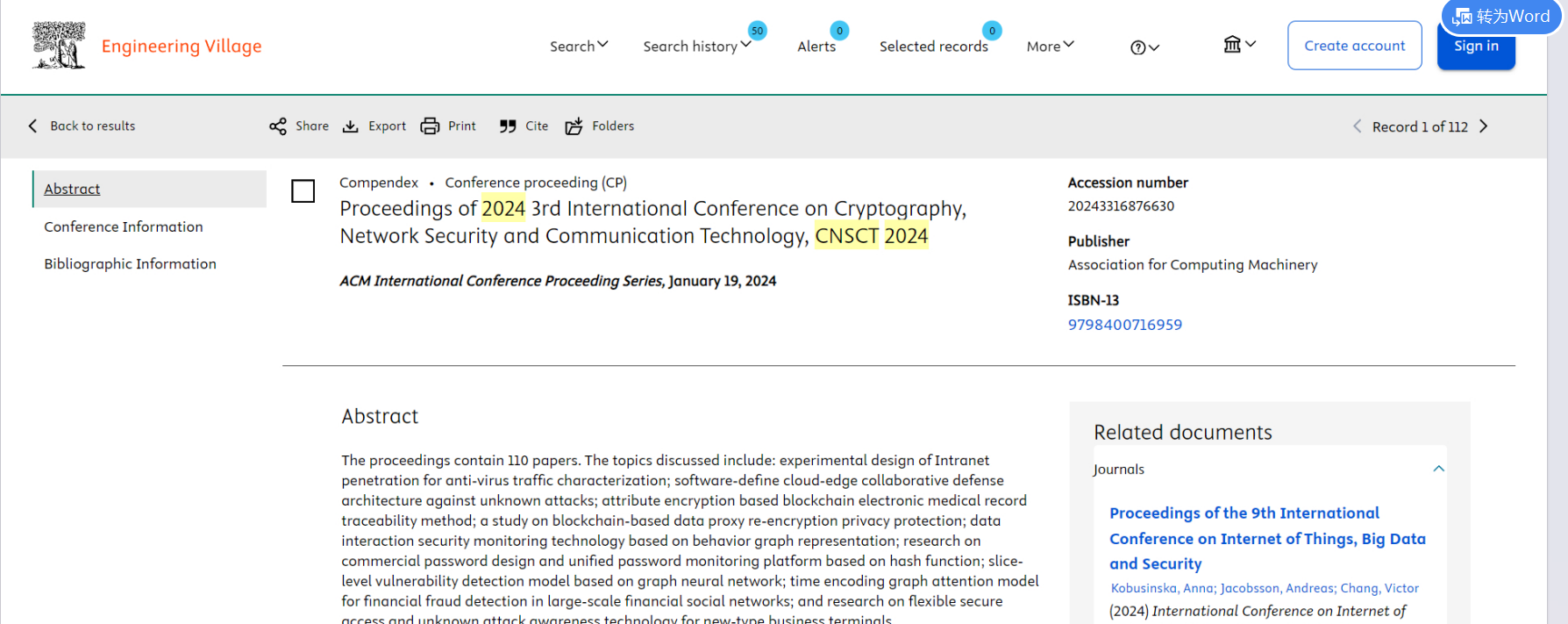Click ACM International Conference Proceeding Series text
Image resolution: width=1568 pixels, height=624 pixels.
point(502,281)
